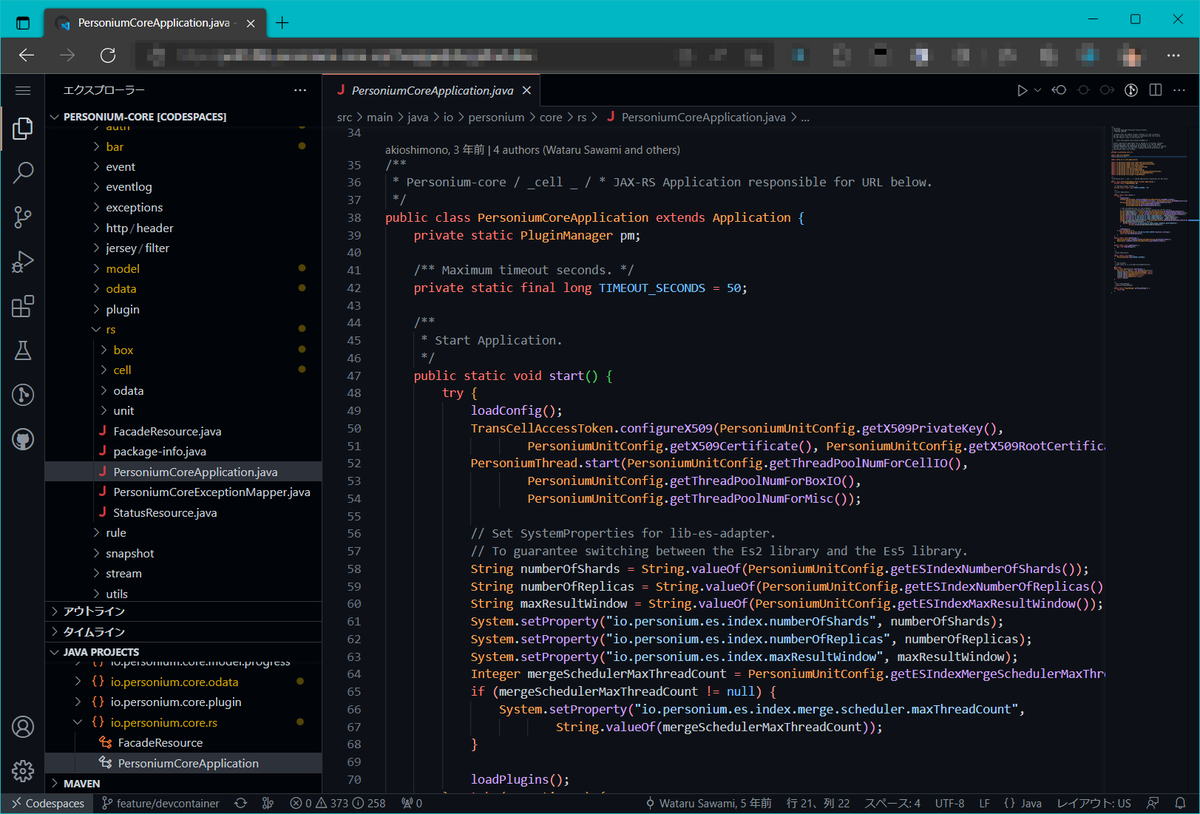Collapse the rs folder

pos(184,330)
